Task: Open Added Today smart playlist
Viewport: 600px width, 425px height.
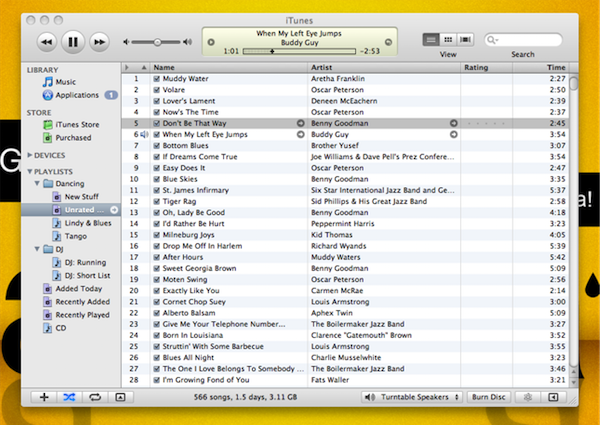Action: 73,288
